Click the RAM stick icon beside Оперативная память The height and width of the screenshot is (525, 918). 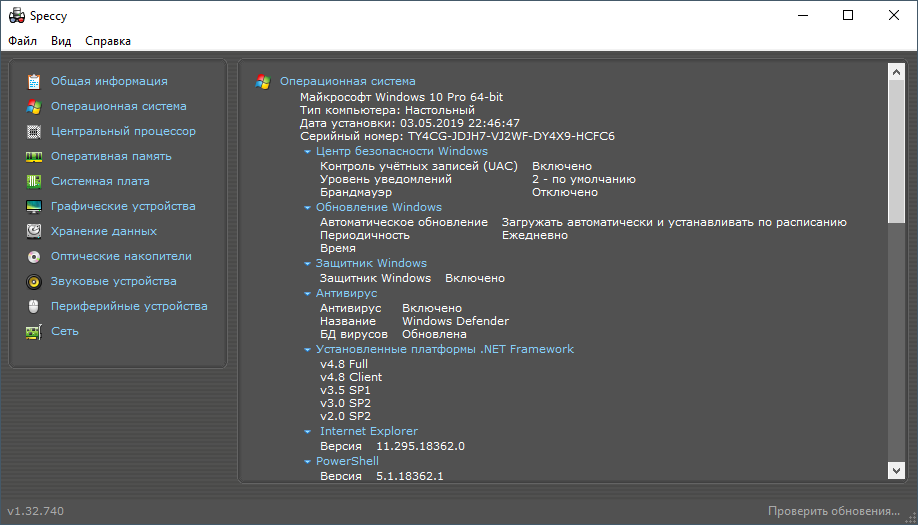[34, 157]
